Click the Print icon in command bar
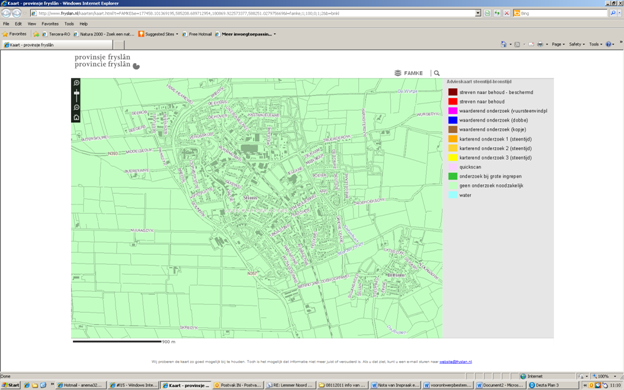624x390 pixels. click(540, 44)
